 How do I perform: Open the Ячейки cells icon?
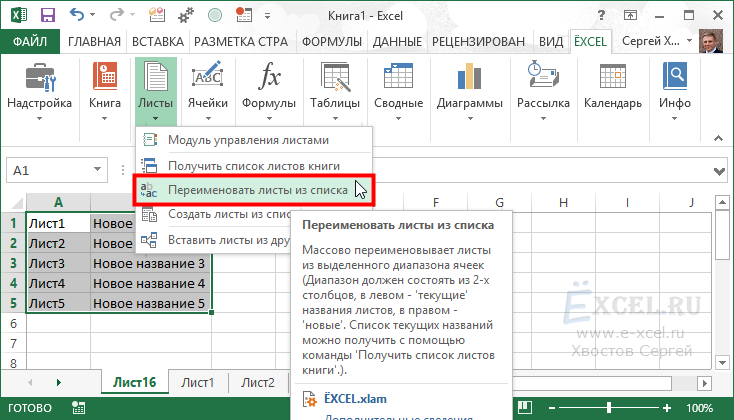click(207, 75)
